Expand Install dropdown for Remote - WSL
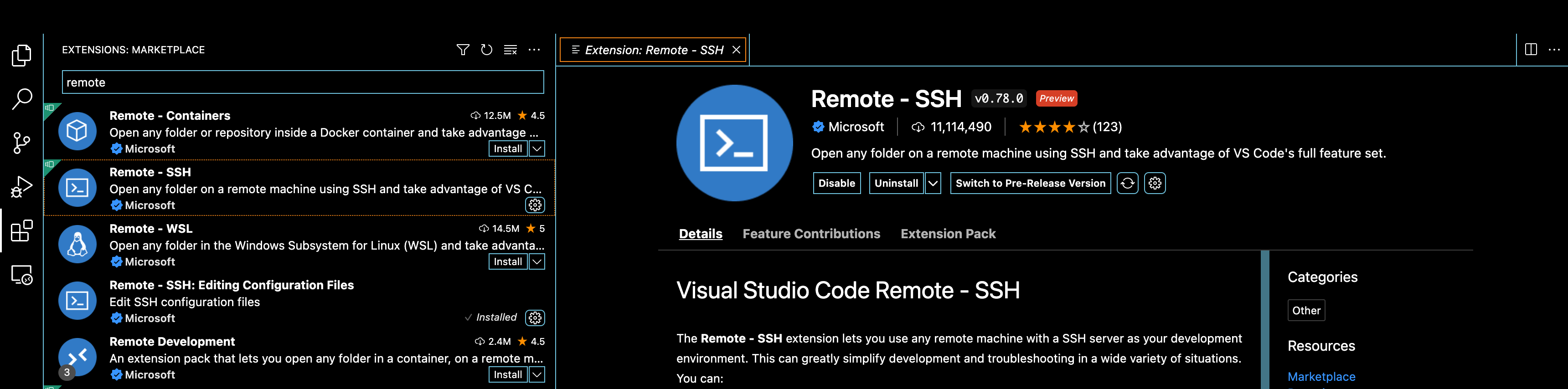Image resolution: width=1568 pixels, height=389 pixels. pyautogui.click(x=537, y=262)
